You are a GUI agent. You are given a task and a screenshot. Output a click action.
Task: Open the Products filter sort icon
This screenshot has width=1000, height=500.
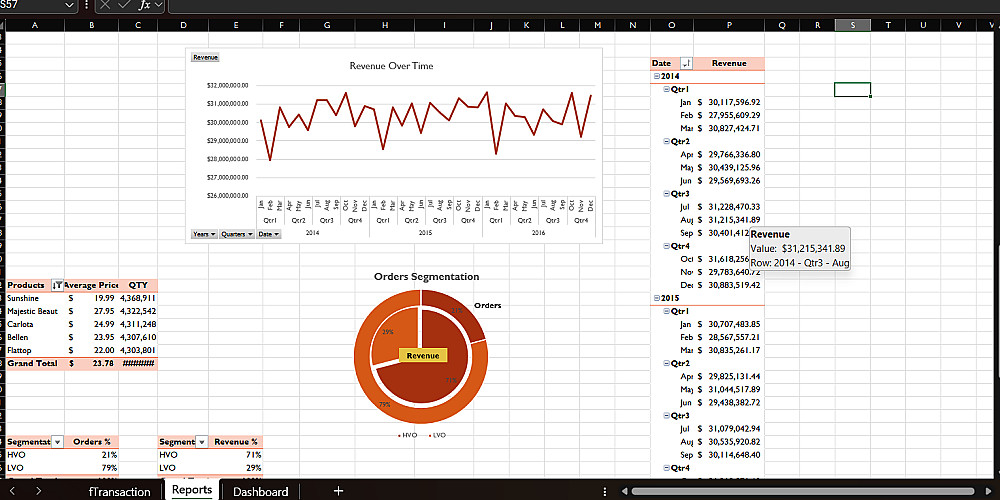coord(57,285)
